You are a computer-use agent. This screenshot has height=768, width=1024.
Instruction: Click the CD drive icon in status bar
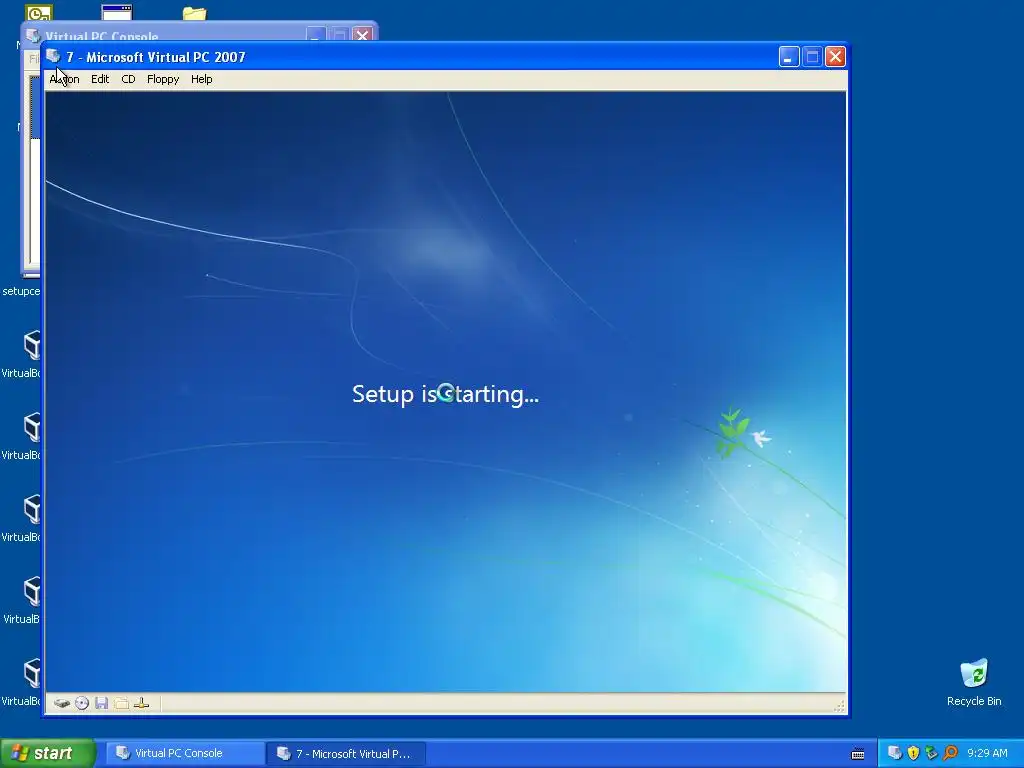coord(82,703)
